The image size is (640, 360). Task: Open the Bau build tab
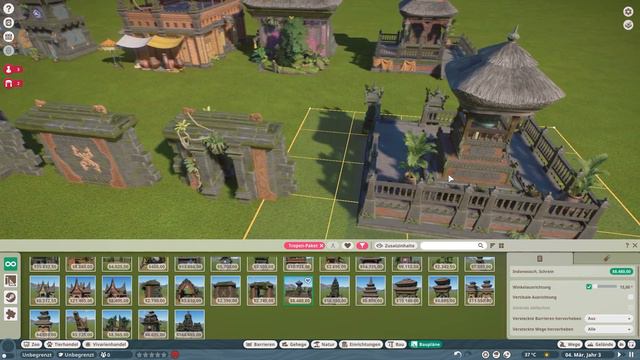(x=396, y=344)
